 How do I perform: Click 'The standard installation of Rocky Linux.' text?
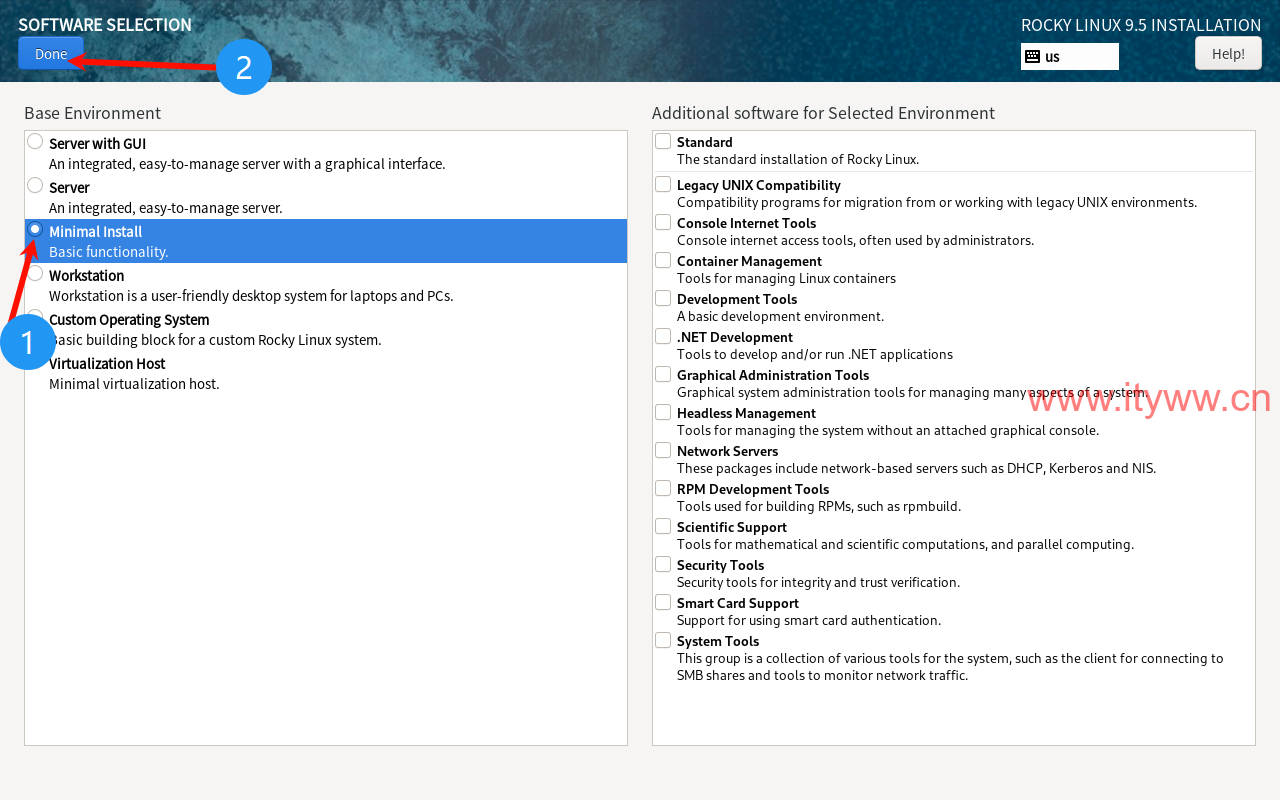click(x=798, y=159)
